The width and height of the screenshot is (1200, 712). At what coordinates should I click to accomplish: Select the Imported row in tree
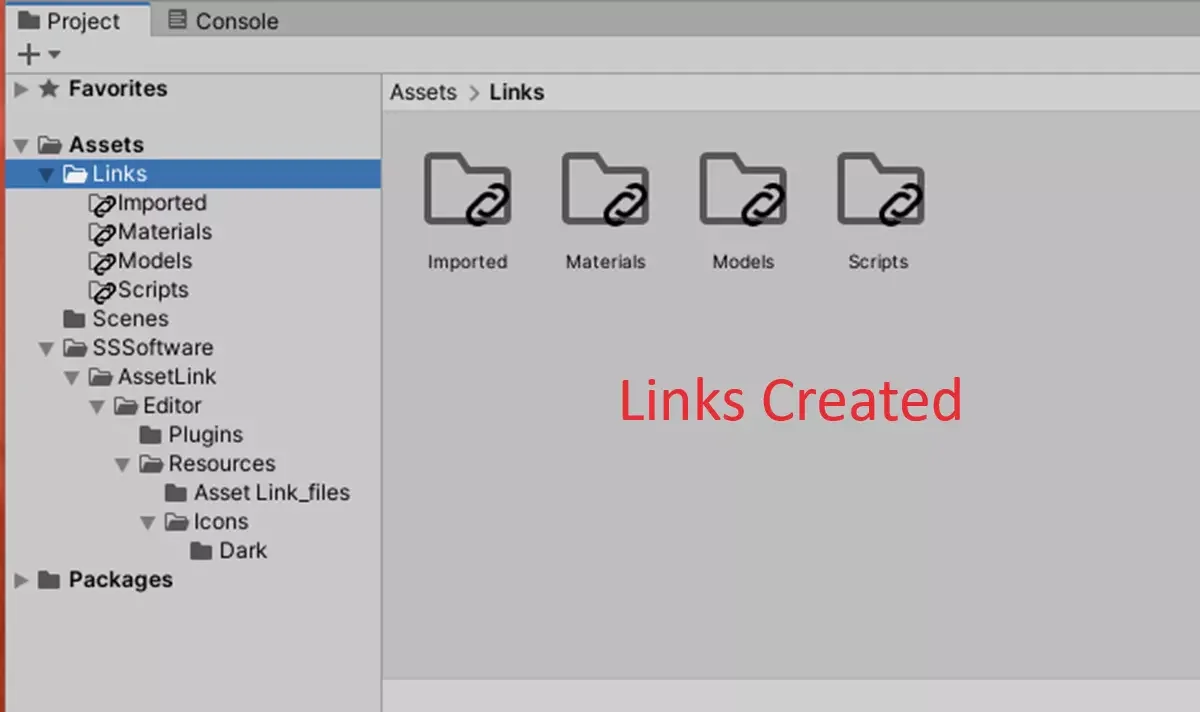point(193,203)
